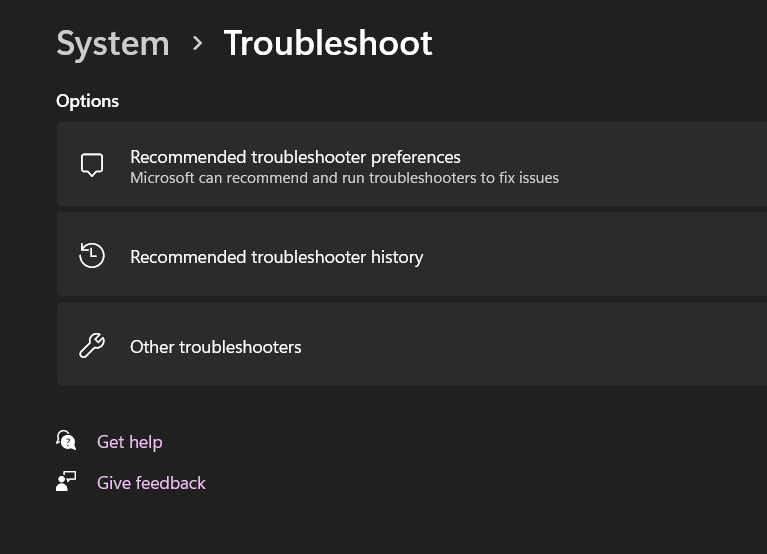Click empty space in Other troubleshooters card
The image size is (767, 554).
(538, 344)
